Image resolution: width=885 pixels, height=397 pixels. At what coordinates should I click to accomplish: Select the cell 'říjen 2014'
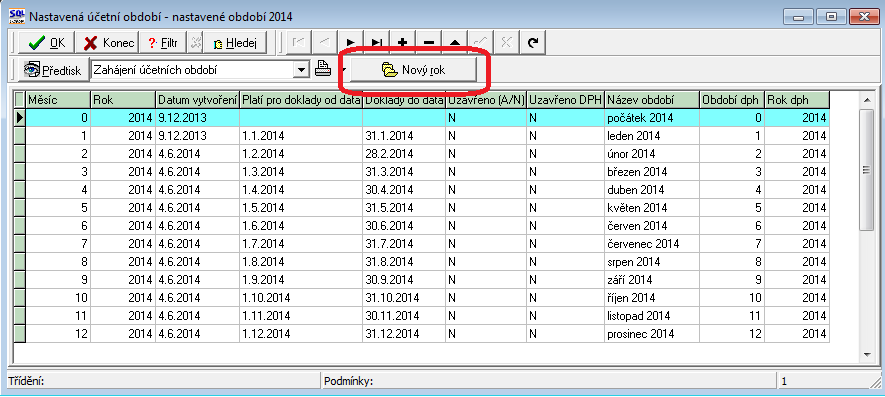pos(652,298)
